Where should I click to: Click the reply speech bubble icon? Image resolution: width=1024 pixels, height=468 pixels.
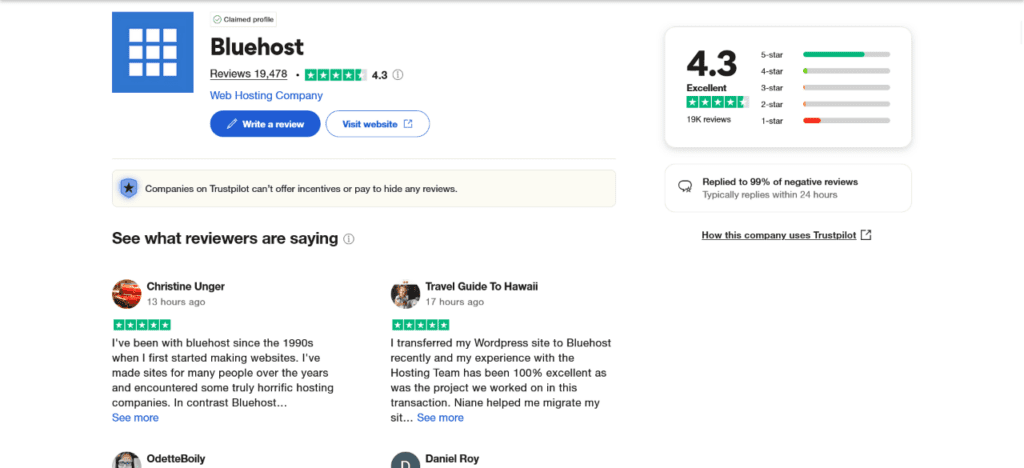(x=685, y=187)
